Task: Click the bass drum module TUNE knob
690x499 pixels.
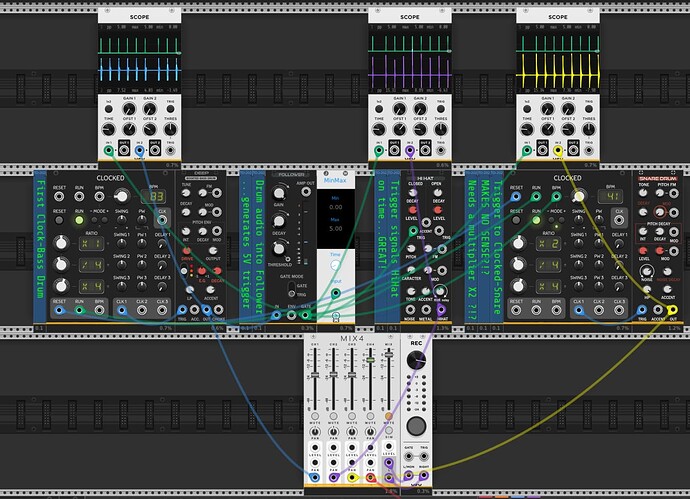Action: tap(186, 193)
